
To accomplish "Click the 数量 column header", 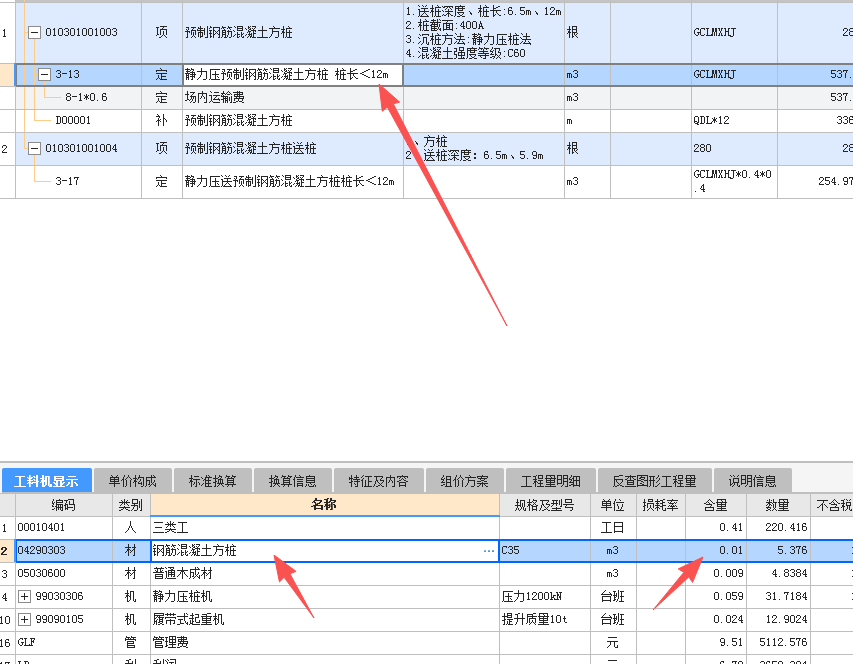I will pyautogui.click(x=777, y=505).
